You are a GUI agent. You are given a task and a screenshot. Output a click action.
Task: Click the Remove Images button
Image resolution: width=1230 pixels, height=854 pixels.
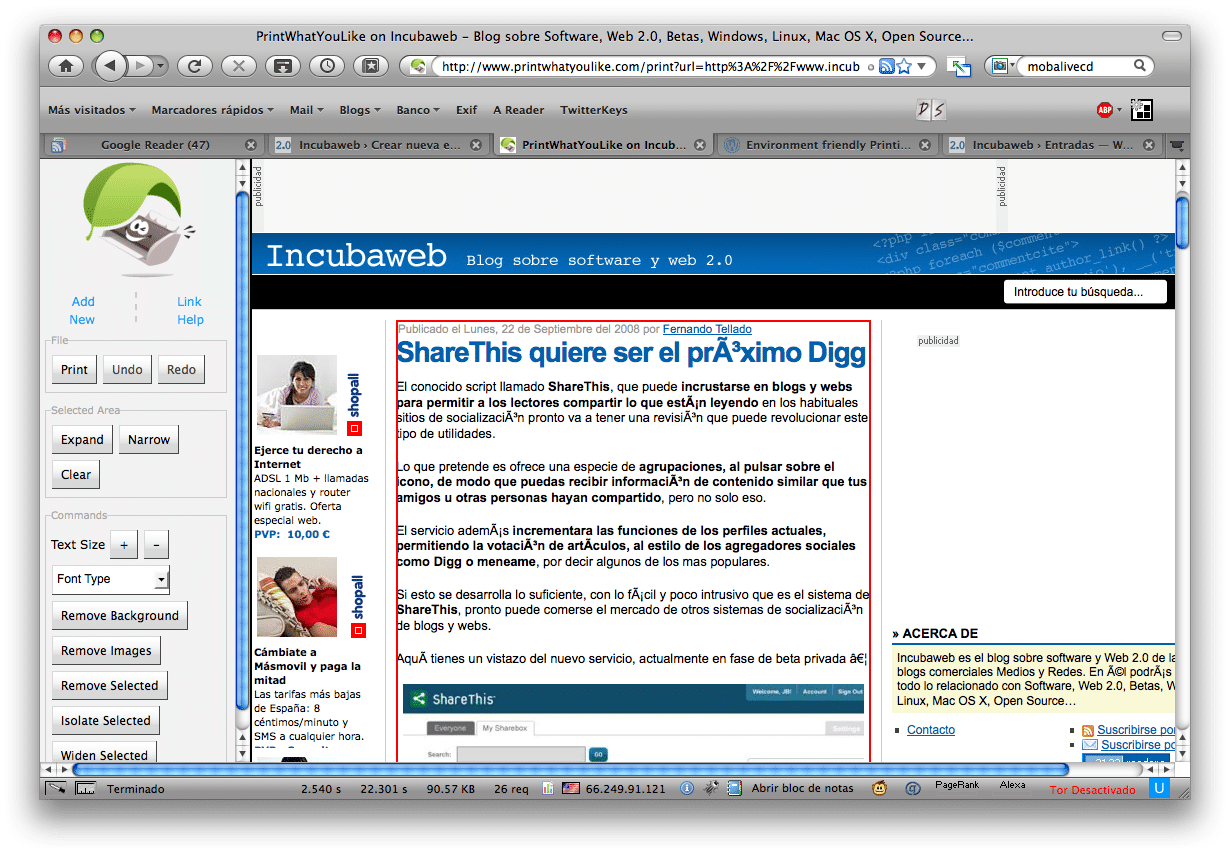[106, 650]
